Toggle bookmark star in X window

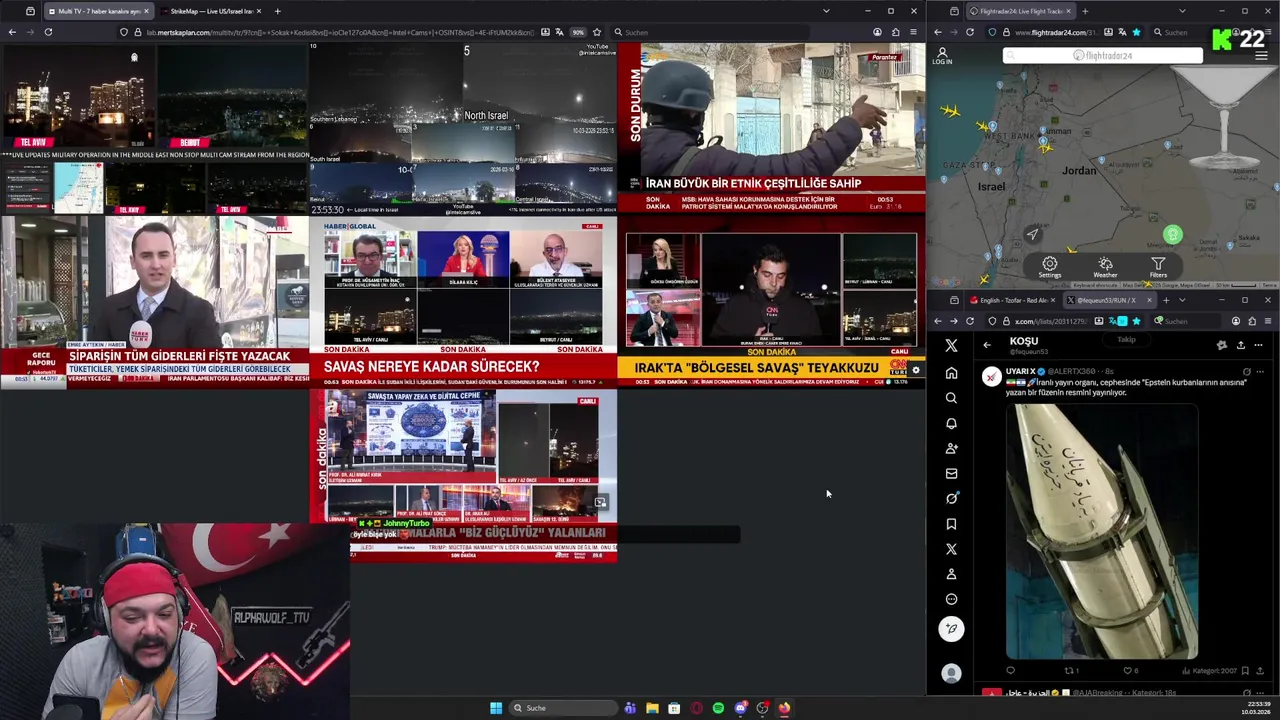pyautogui.click(x=1137, y=321)
